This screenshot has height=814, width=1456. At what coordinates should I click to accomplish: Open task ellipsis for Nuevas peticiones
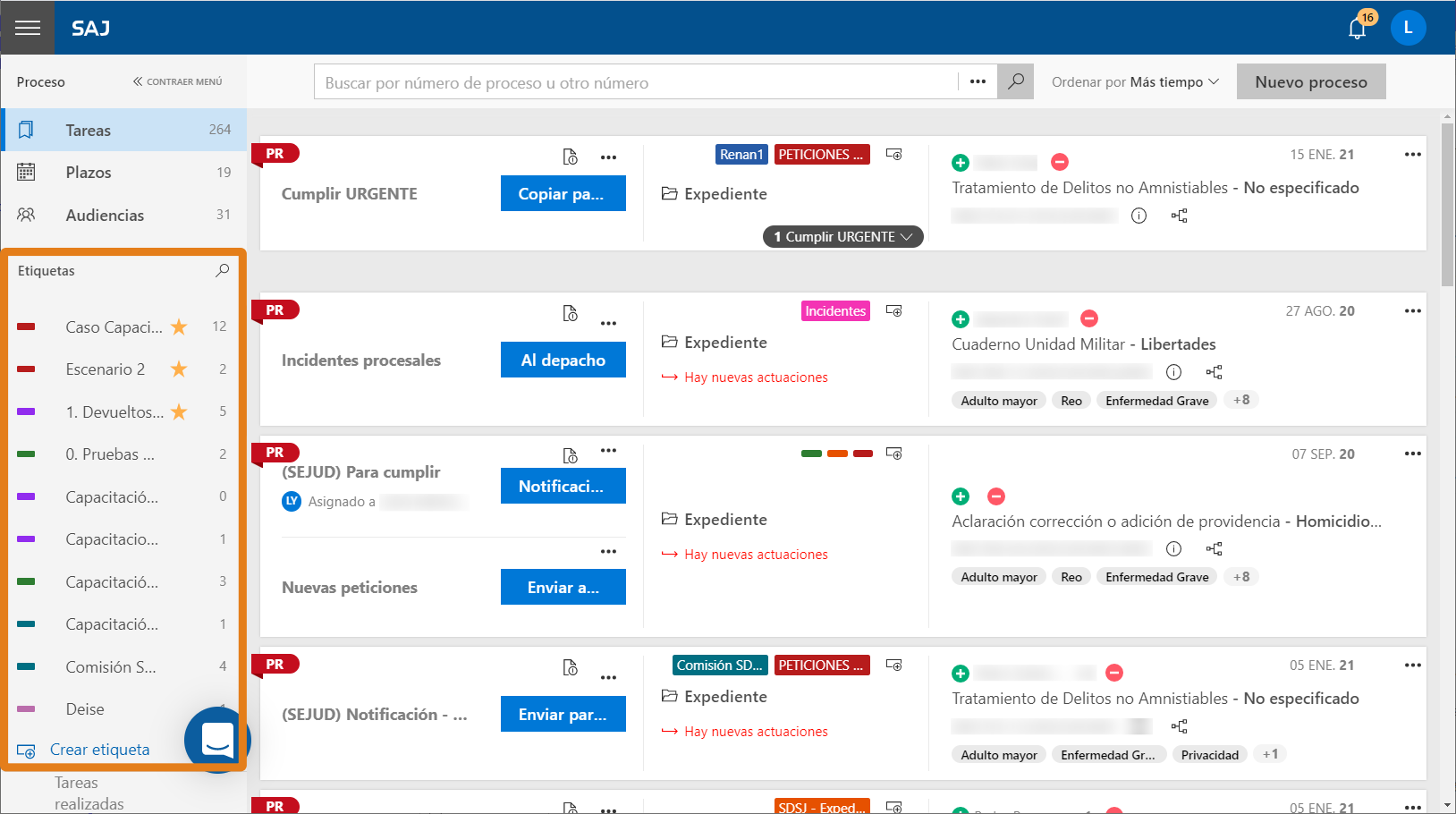pos(608,552)
